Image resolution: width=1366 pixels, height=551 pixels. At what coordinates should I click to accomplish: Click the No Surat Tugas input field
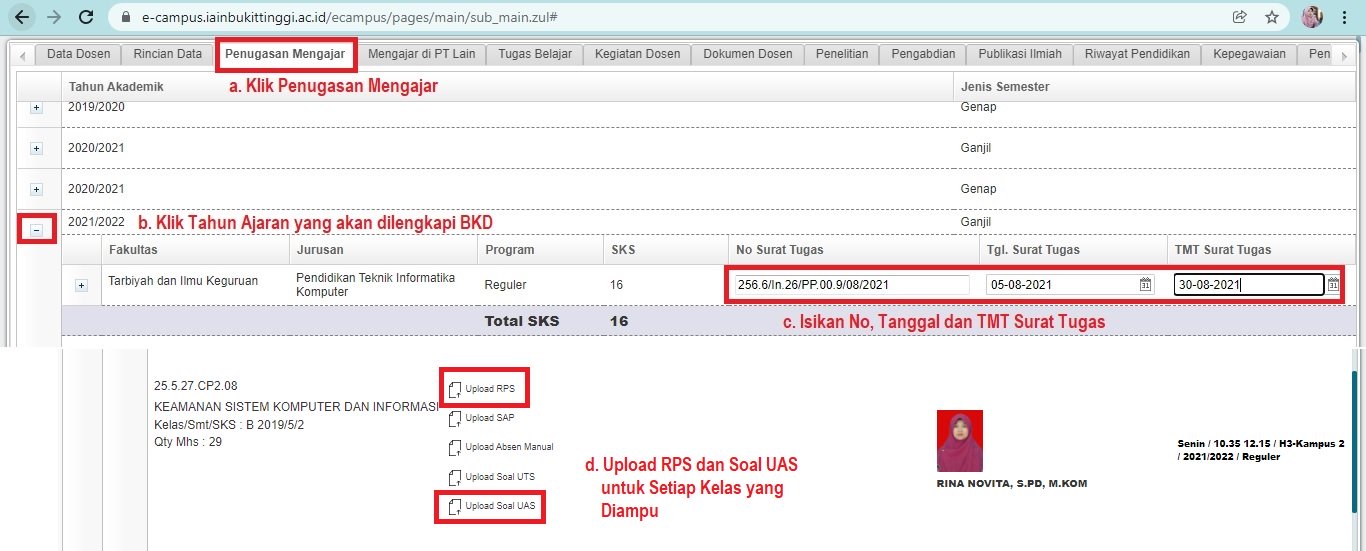click(x=851, y=285)
